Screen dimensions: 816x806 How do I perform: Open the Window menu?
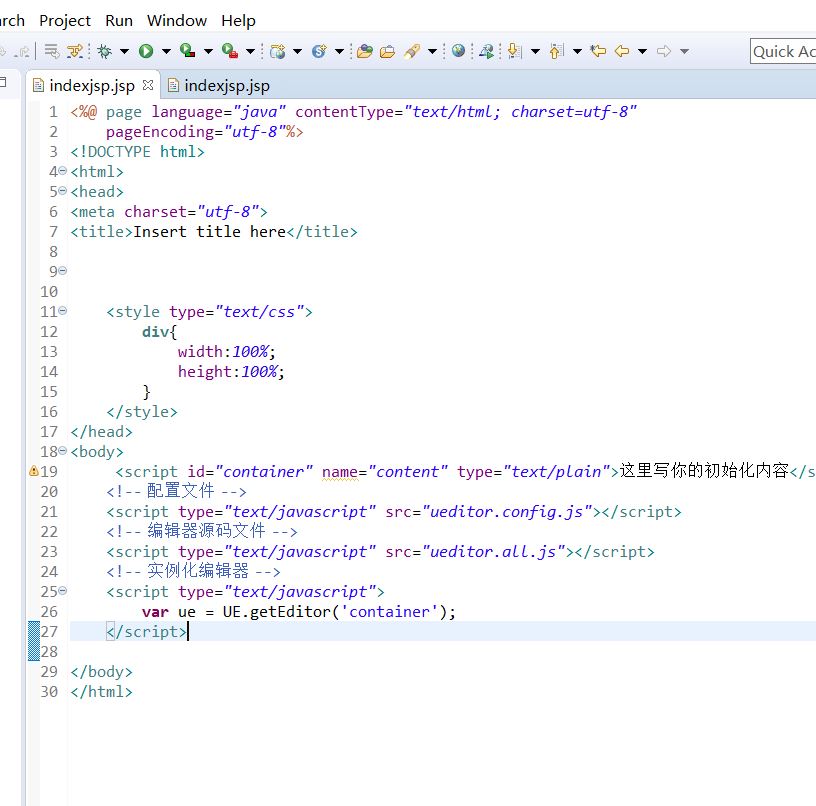click(177, 21)
